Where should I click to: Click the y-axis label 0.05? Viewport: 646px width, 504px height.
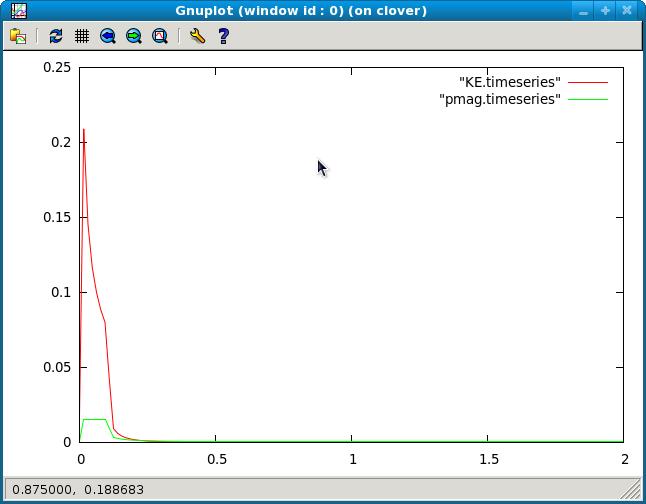57,367
